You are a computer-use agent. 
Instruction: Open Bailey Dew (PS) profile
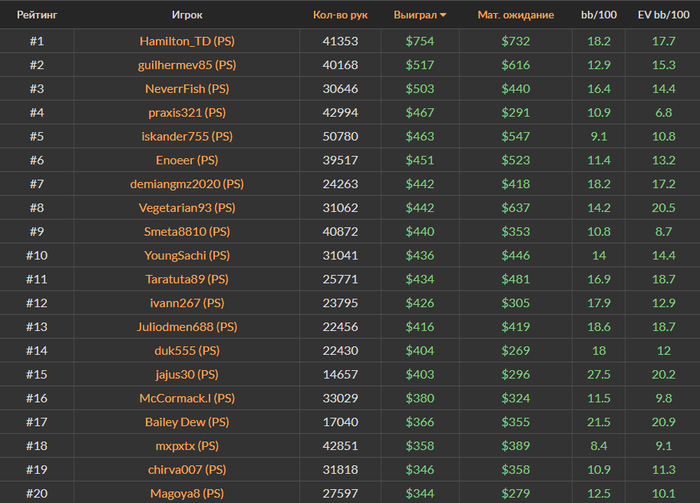[187, 422]
